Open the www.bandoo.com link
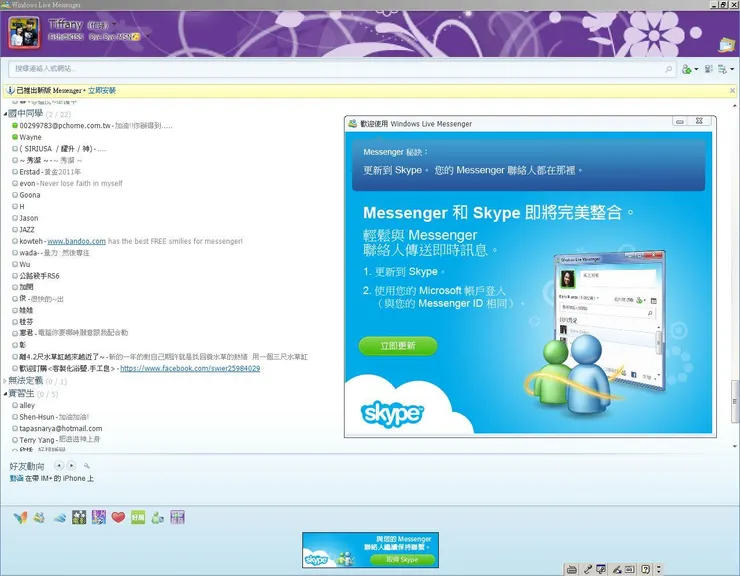740x576 pixels. (76, 241)
